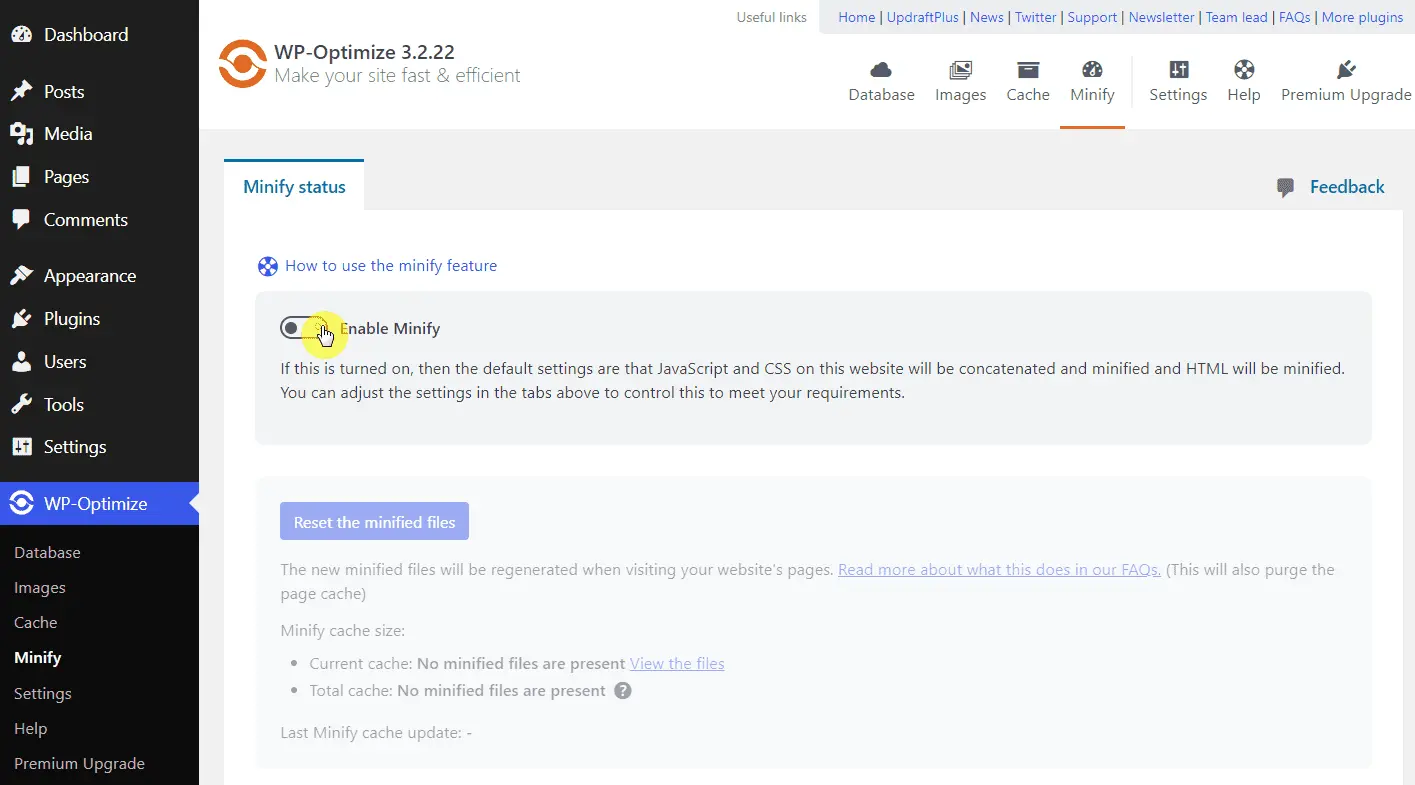The height and width of the screenshot is (785, 1415).
Task: Open Newsletter in Useful links
Action: 1162,17
